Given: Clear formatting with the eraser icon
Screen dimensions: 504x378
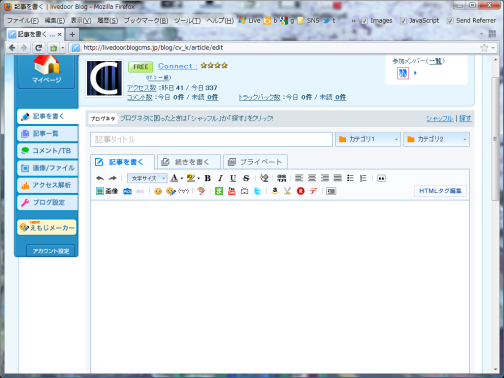Looking at the screenshot, I should point(264,178).
